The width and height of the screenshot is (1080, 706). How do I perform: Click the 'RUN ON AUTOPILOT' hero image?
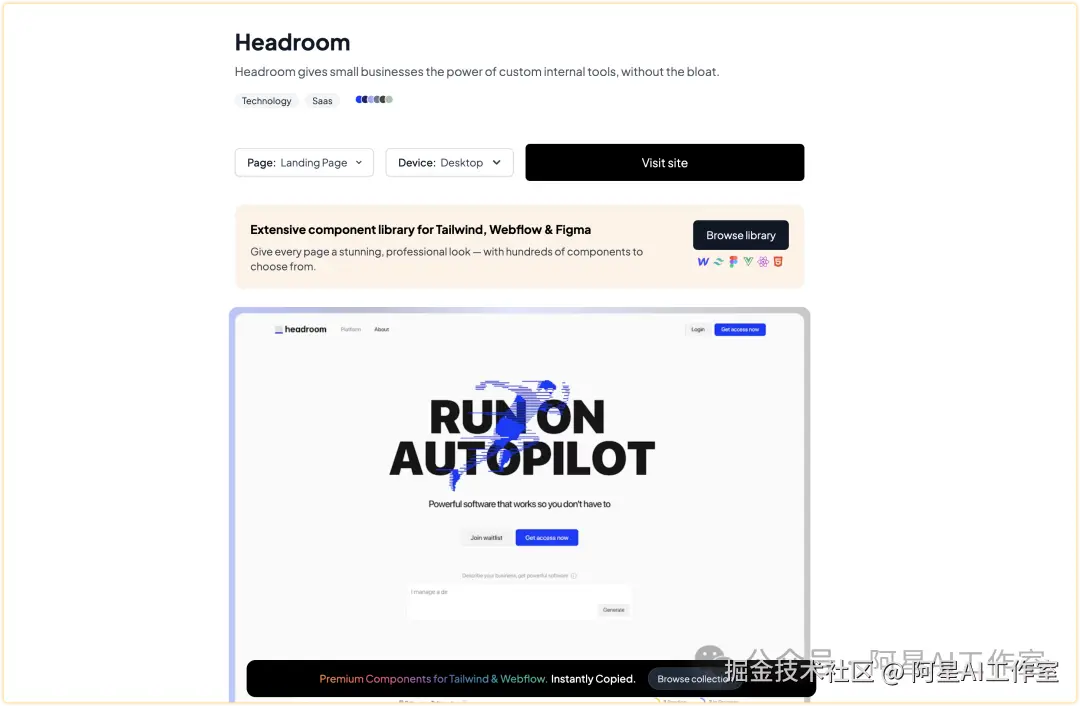tap(521, 435)
